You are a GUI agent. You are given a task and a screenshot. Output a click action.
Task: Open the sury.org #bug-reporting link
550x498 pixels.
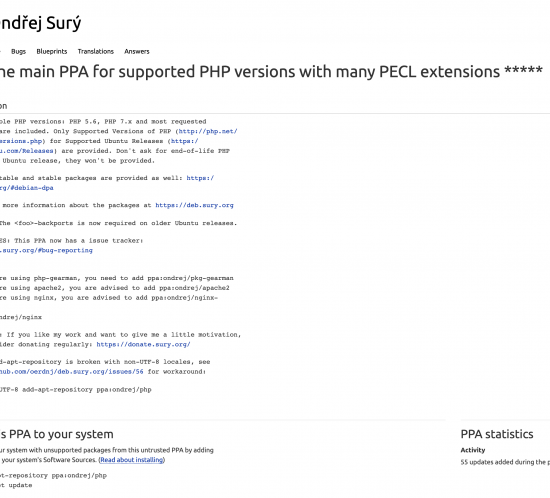(46, 250)
